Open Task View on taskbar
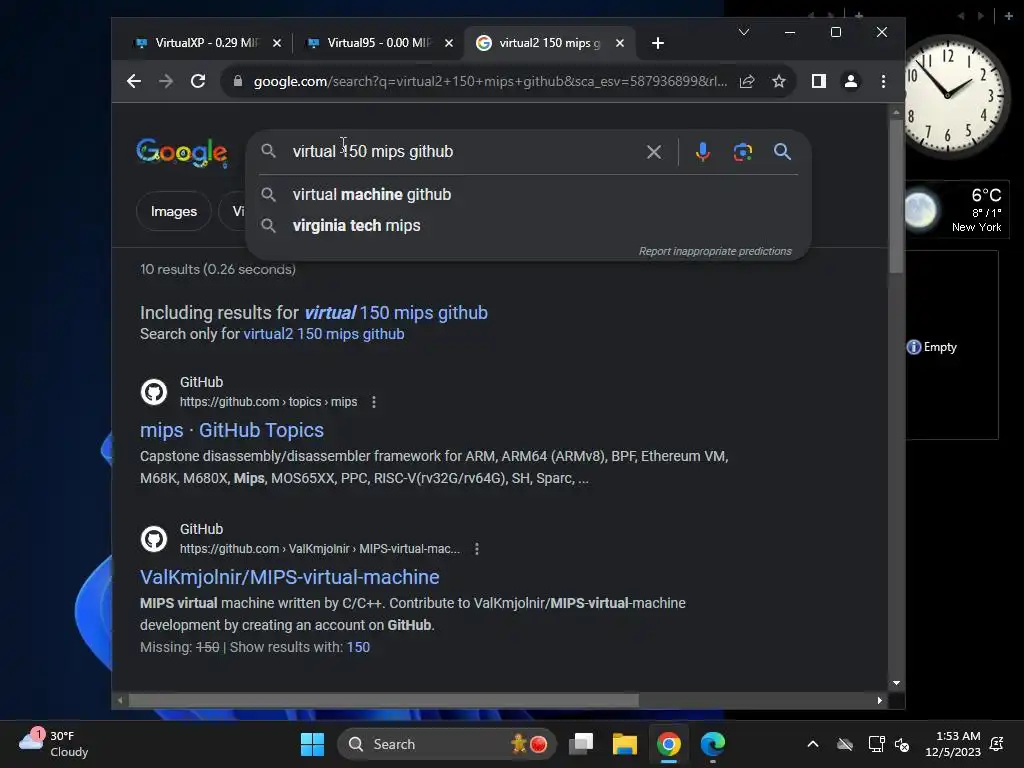 point(581,744)
